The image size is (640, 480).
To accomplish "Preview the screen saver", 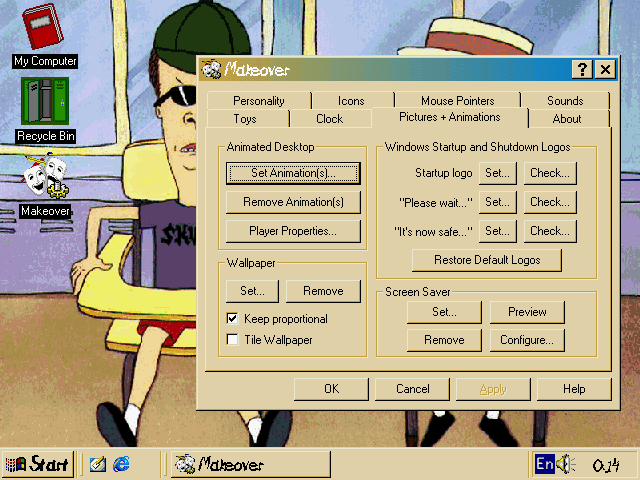I will pyautogui.click(x=527, y=312).
